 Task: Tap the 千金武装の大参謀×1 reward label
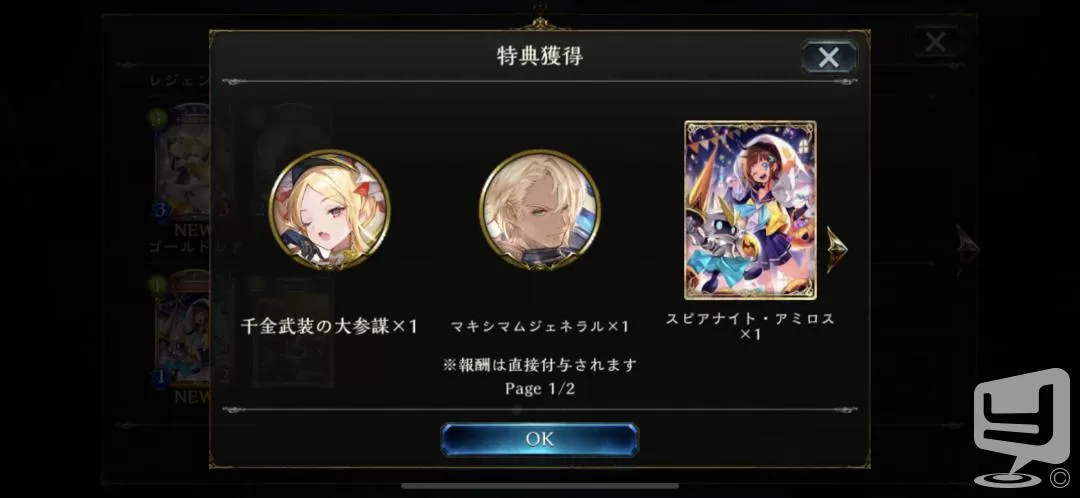point(329,326)
